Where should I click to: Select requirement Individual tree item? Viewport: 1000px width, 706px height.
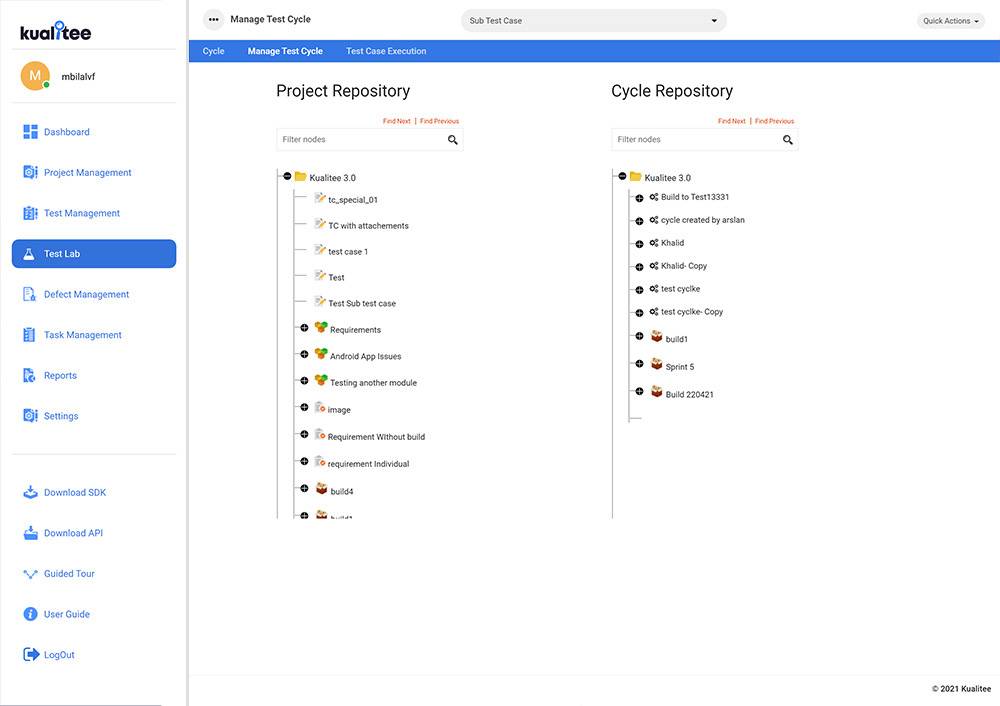(368, 464)
